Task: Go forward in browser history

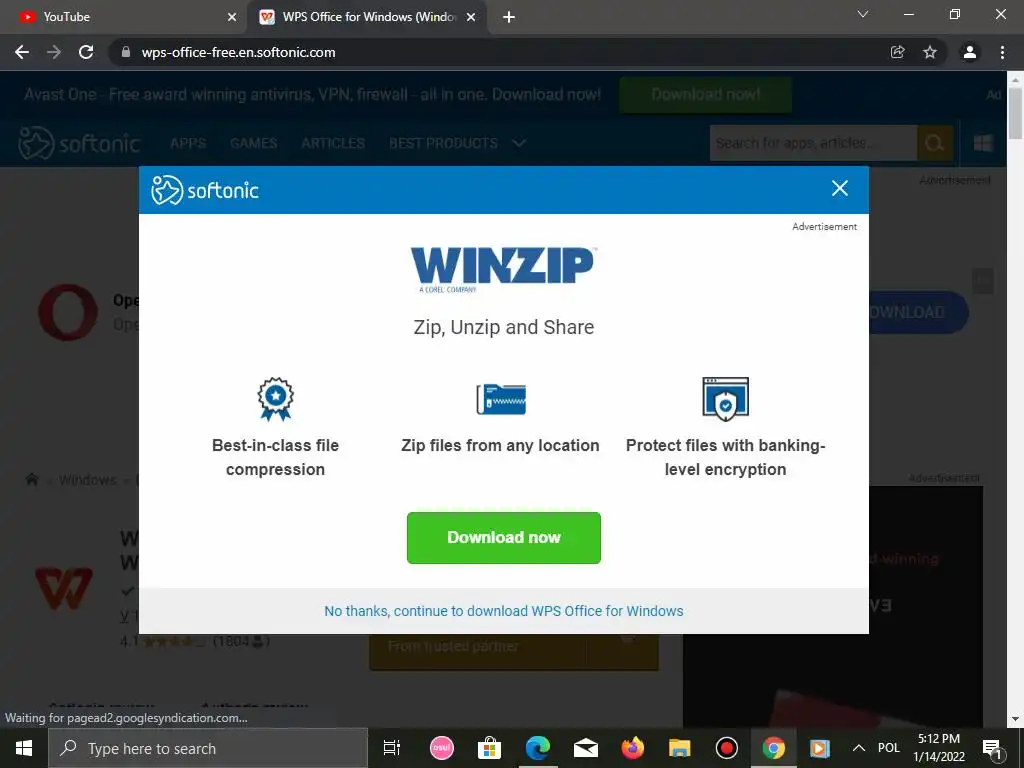Action: [54, 52]
